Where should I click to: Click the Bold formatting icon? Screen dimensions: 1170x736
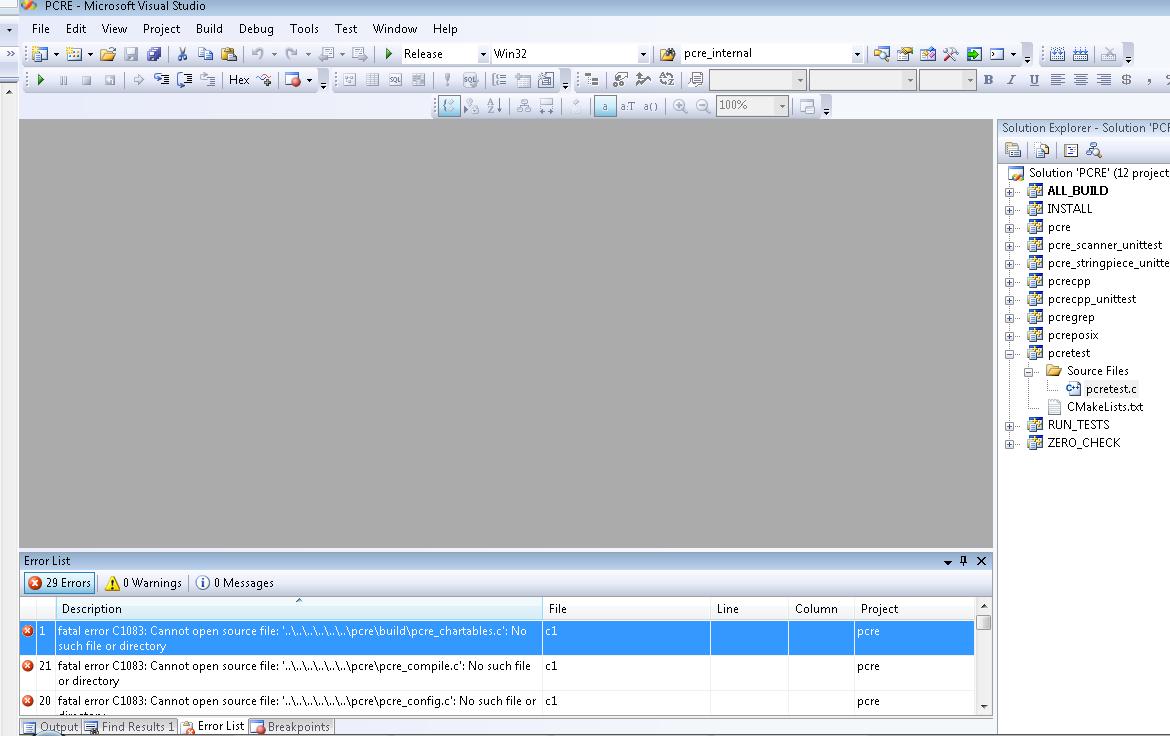click(989, 79)
